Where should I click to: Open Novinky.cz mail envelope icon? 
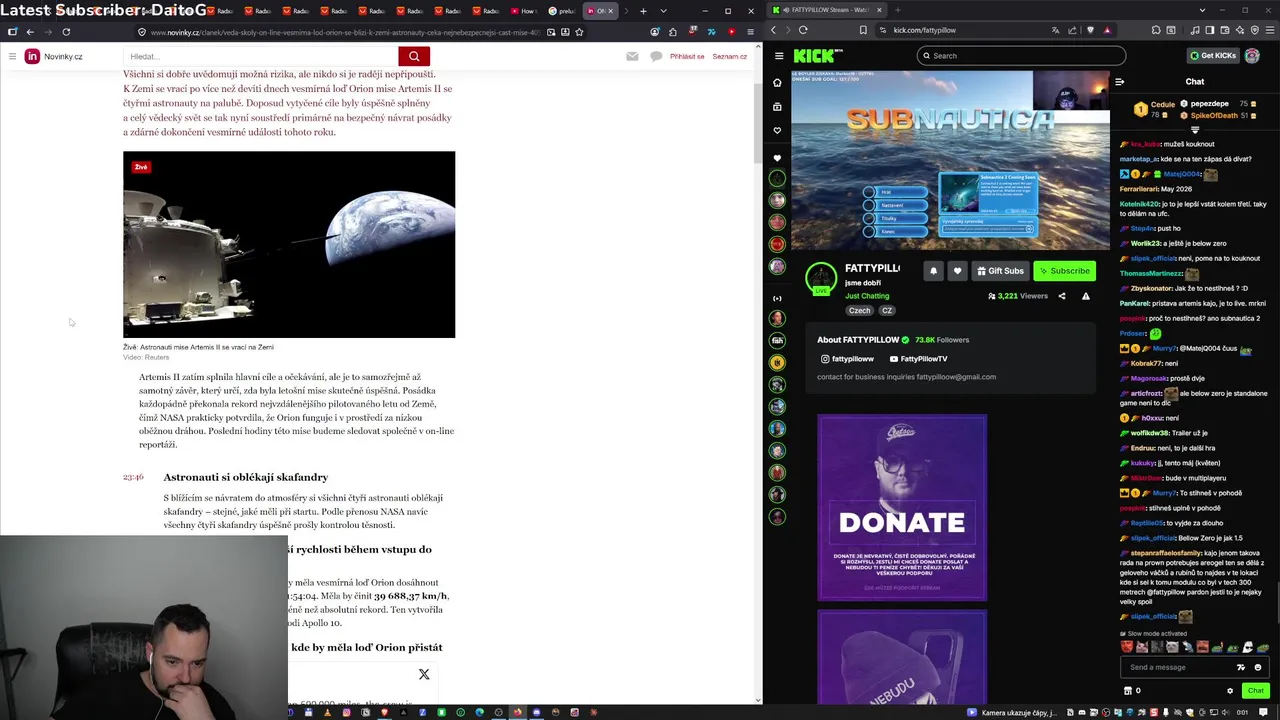pyautogui.click(x=632, y=56)
